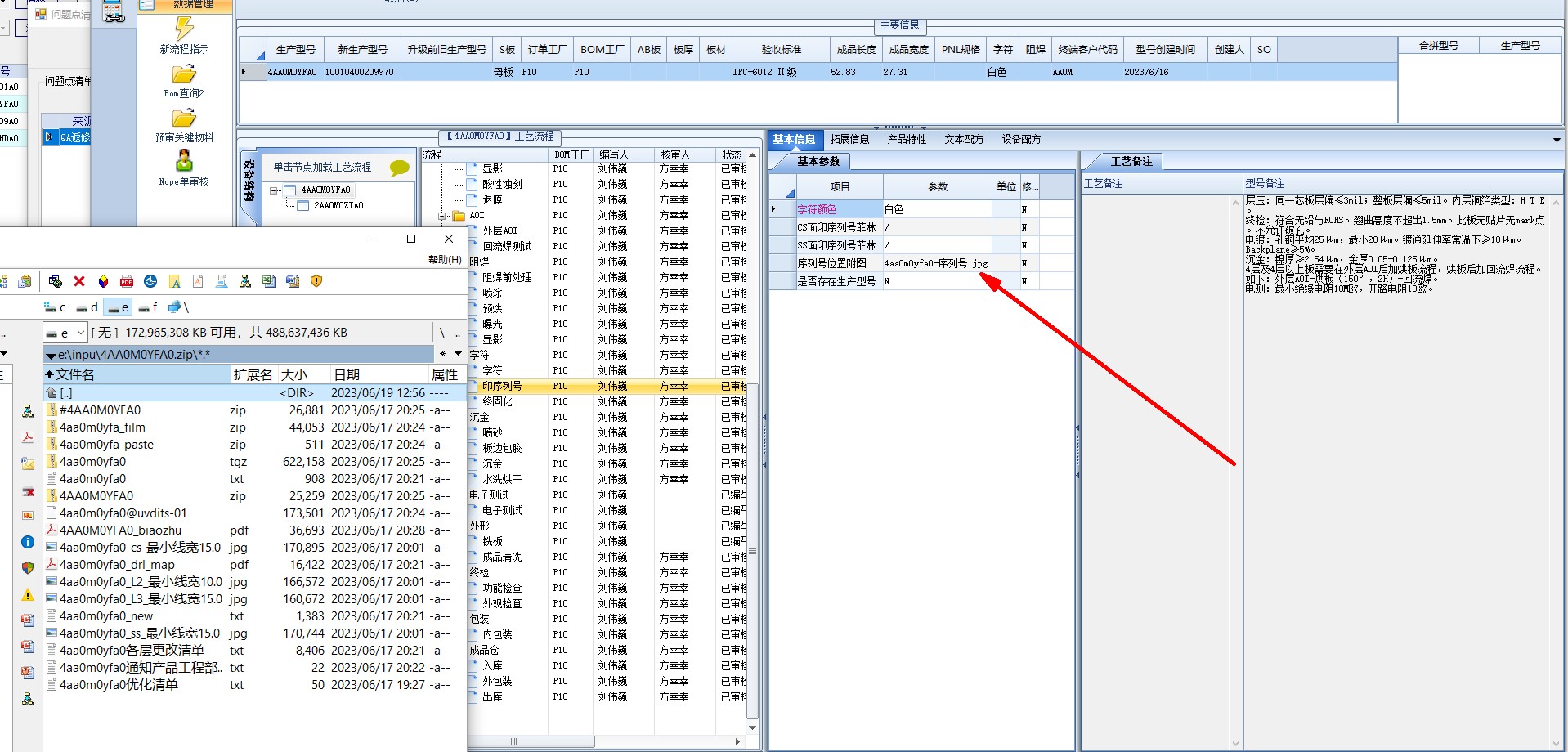The height and width of the screenshot is (752, 1568).
Task: Sort by 日期 column header
Action: (379, 374)
